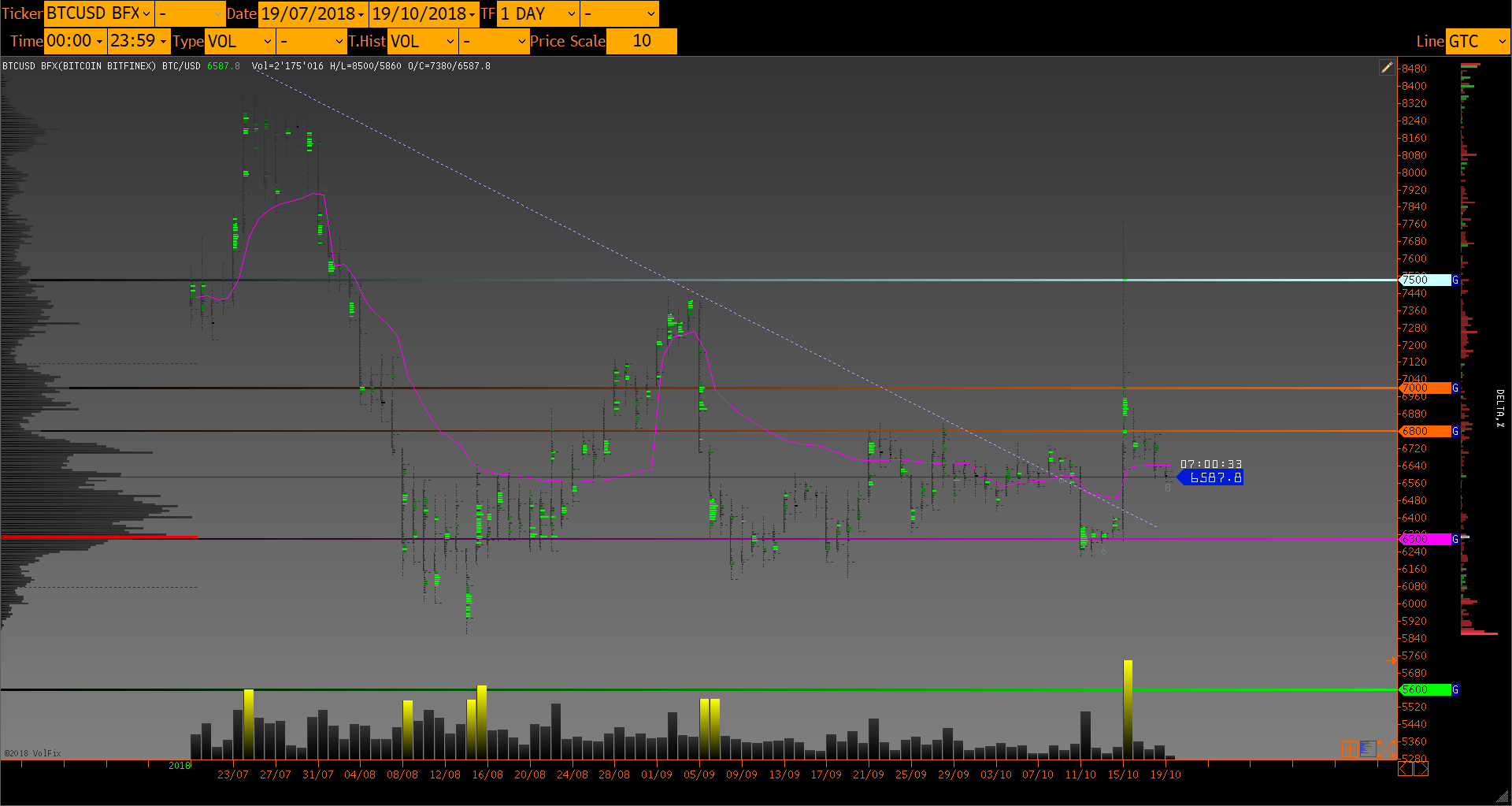Click the Price Scale input field

pyautogui.click(x=641, y=41)
